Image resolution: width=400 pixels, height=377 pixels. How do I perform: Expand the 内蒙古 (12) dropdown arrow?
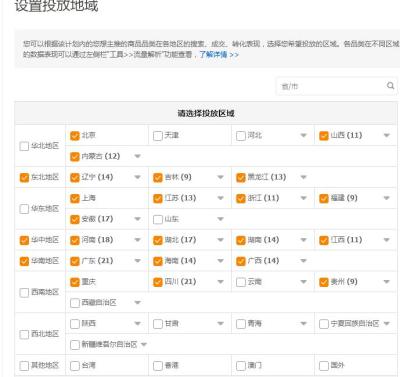137,156
